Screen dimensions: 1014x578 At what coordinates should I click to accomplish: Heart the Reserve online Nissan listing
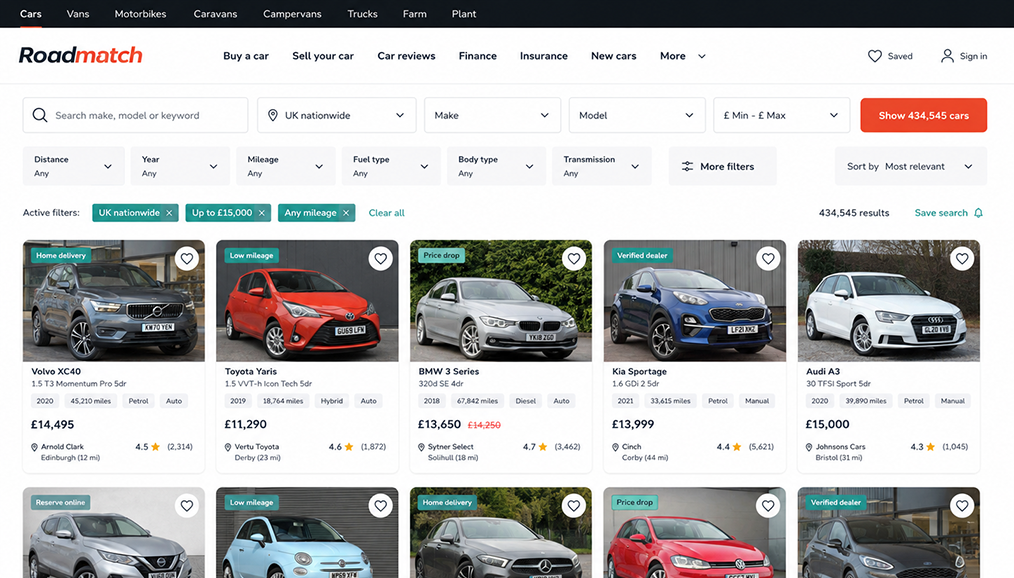(x=186, y=506)
